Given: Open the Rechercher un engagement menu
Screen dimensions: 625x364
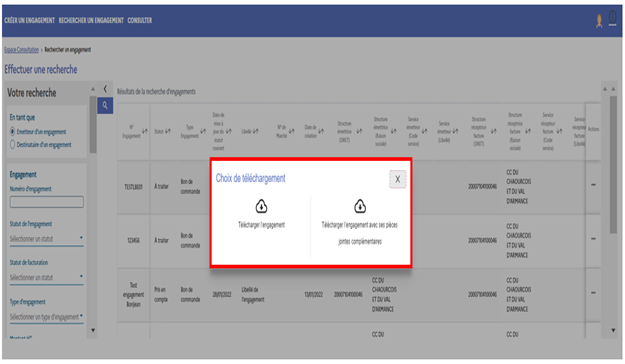Looking at the screenshot, I should tap(91, 20).
